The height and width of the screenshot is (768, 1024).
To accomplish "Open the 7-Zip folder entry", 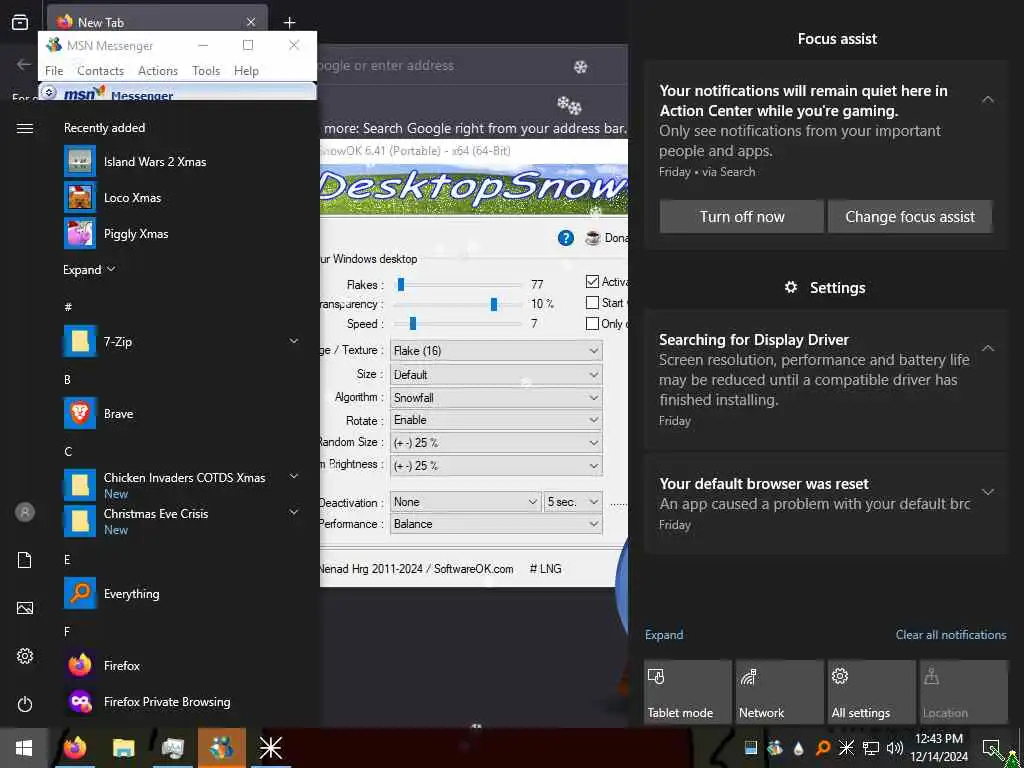I will [x=183, y=342].
